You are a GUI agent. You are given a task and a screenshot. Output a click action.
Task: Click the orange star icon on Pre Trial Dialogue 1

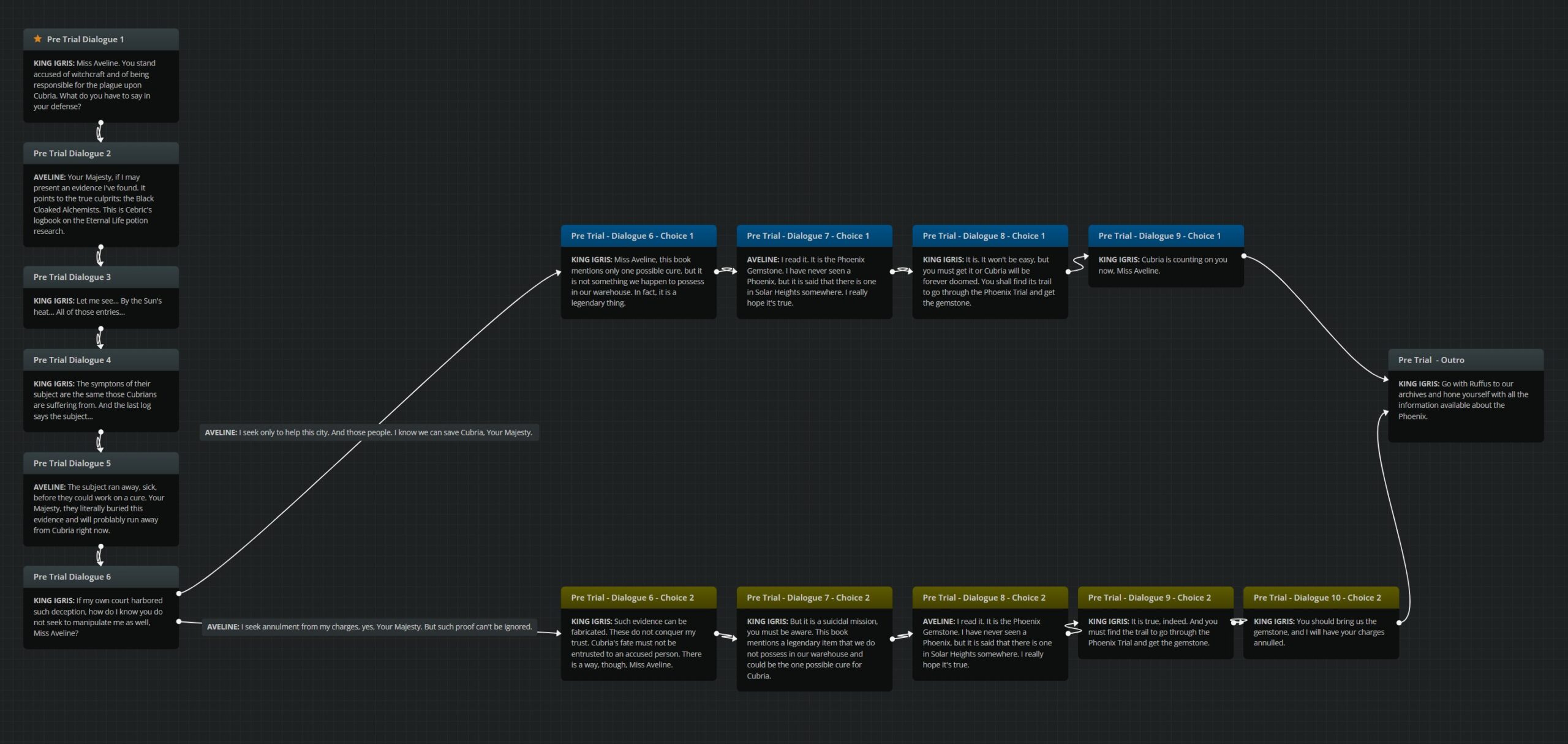click(38, 39)
